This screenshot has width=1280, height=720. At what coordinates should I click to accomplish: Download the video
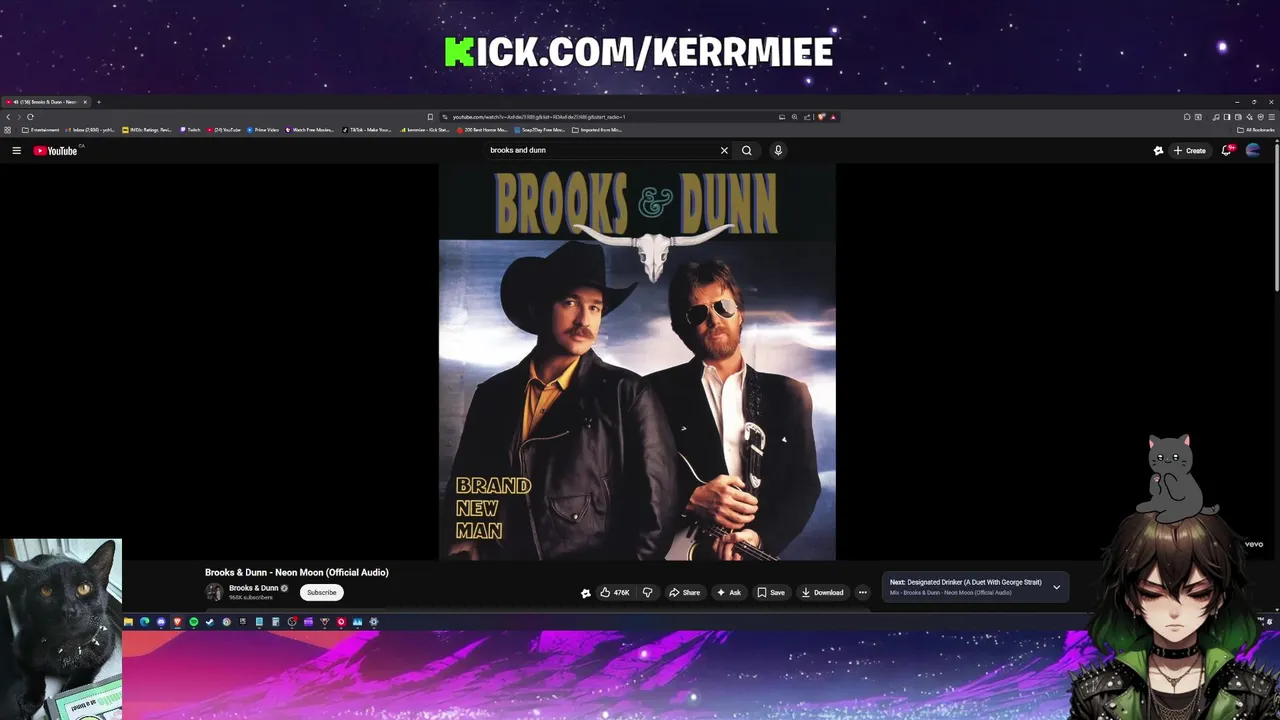point(822,592)
